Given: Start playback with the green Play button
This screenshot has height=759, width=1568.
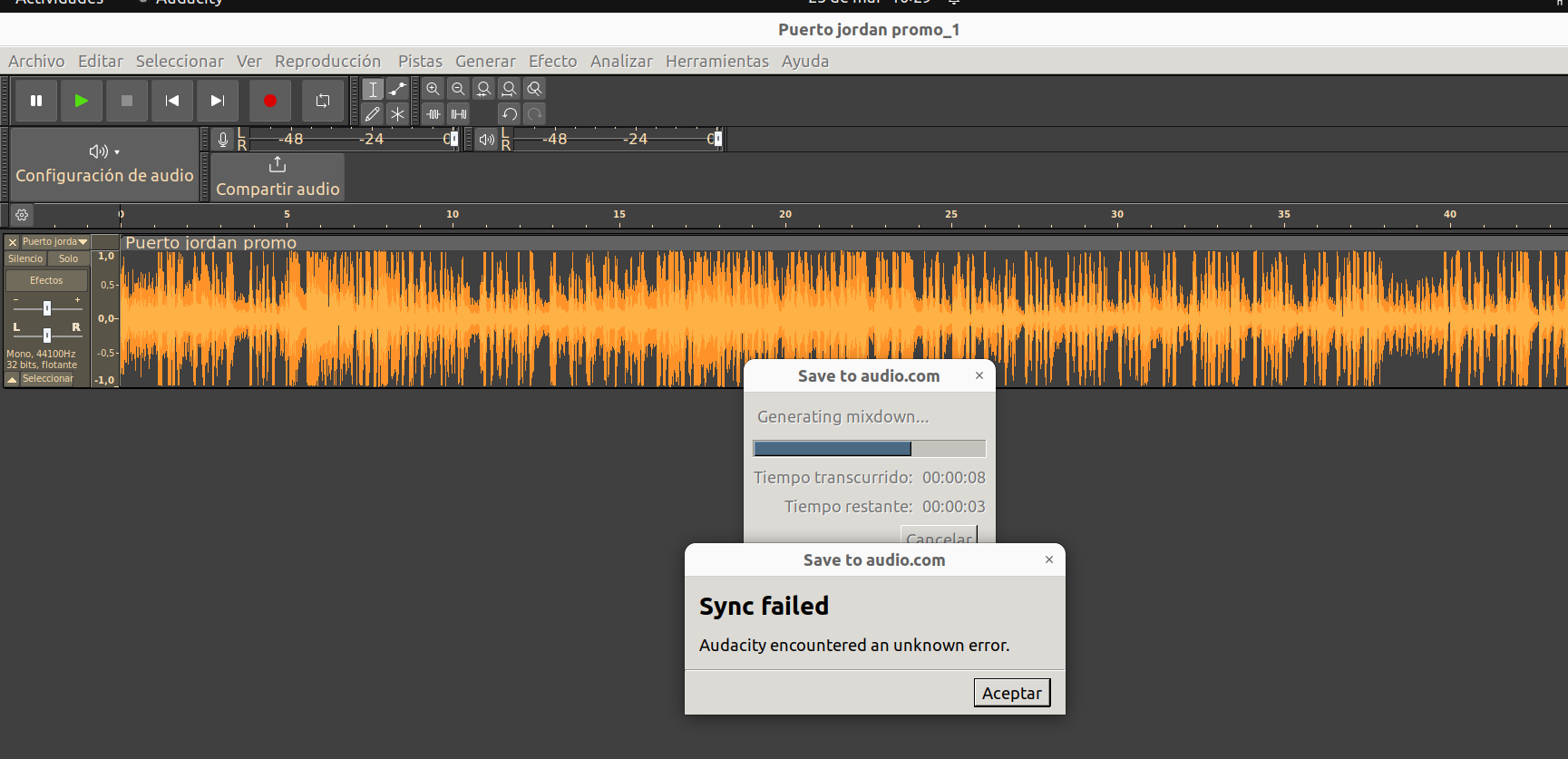Looking at the screenshot, I should click(x=82, y=101).
